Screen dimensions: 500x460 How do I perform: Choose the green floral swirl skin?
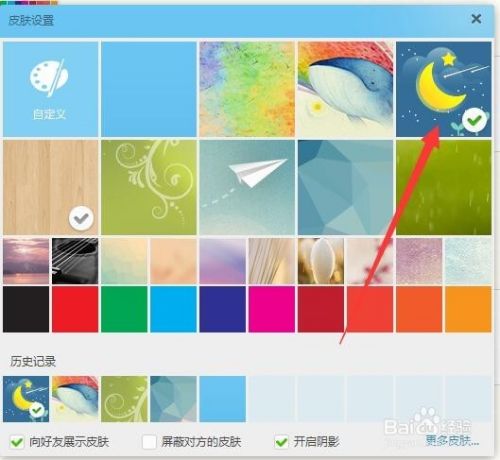(x=149, y=187)
